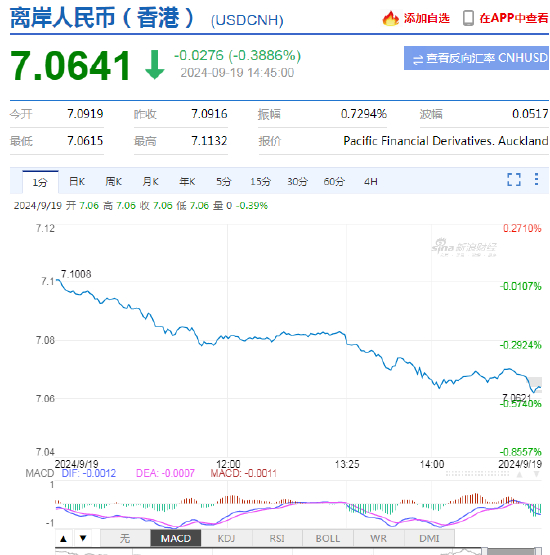Open the three-dot chart options menu
The image size is (550, 555).
click(x=536, y=179)
